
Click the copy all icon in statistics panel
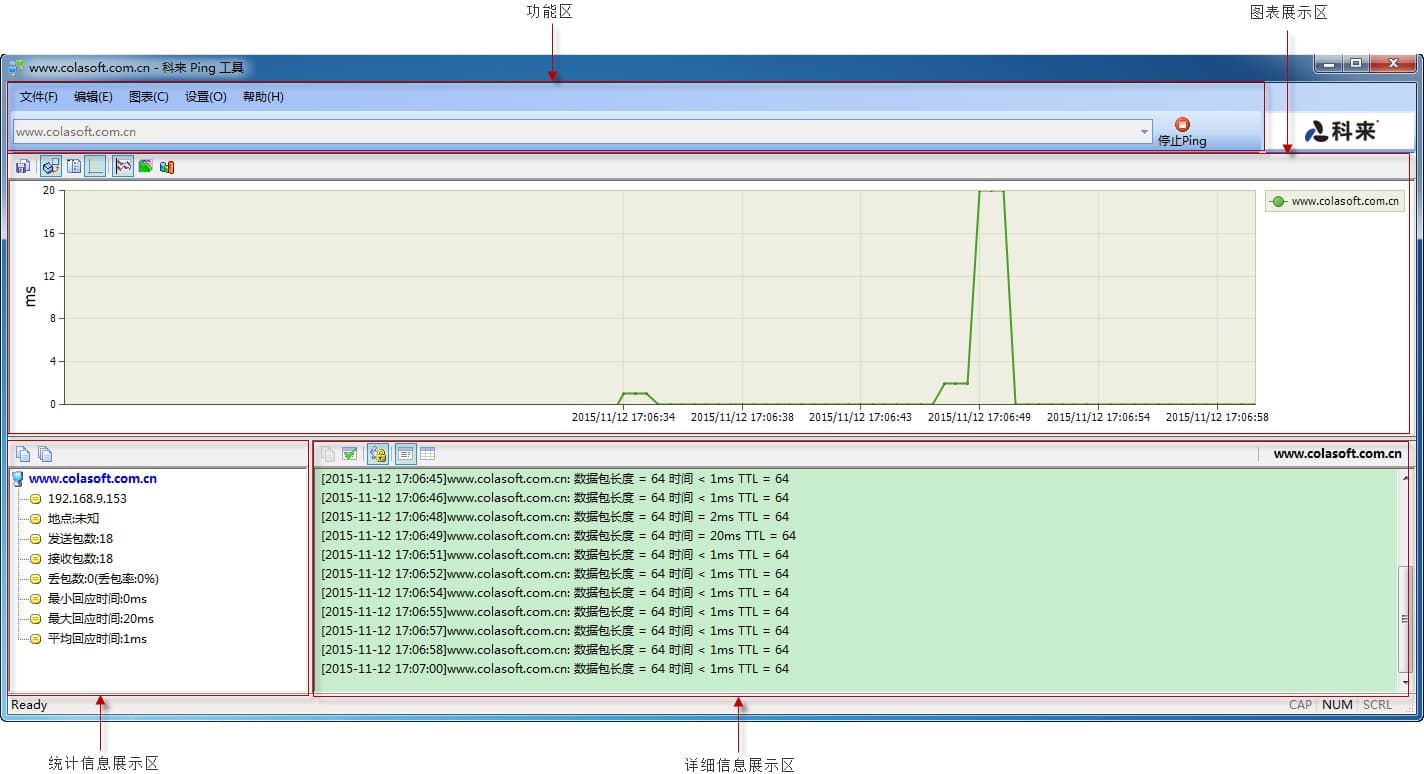coord(45,454)
